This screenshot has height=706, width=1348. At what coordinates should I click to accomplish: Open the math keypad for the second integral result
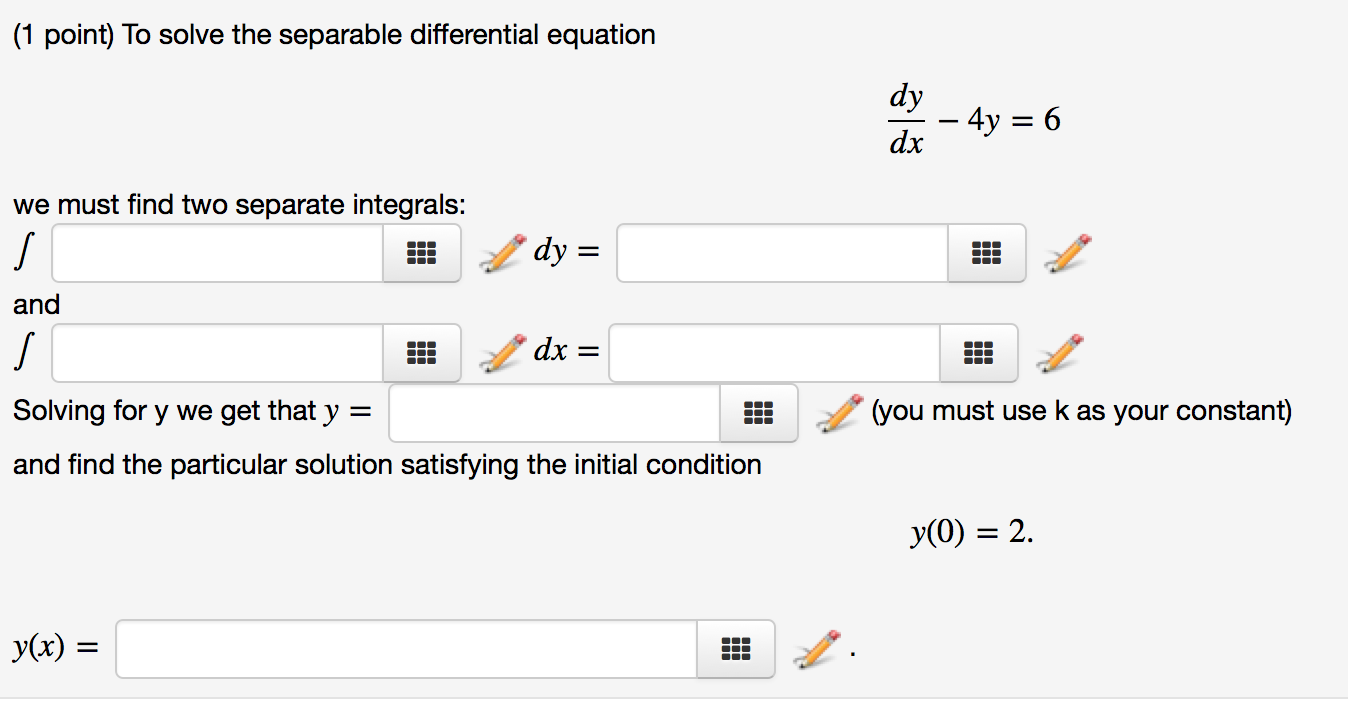(978, 353)
